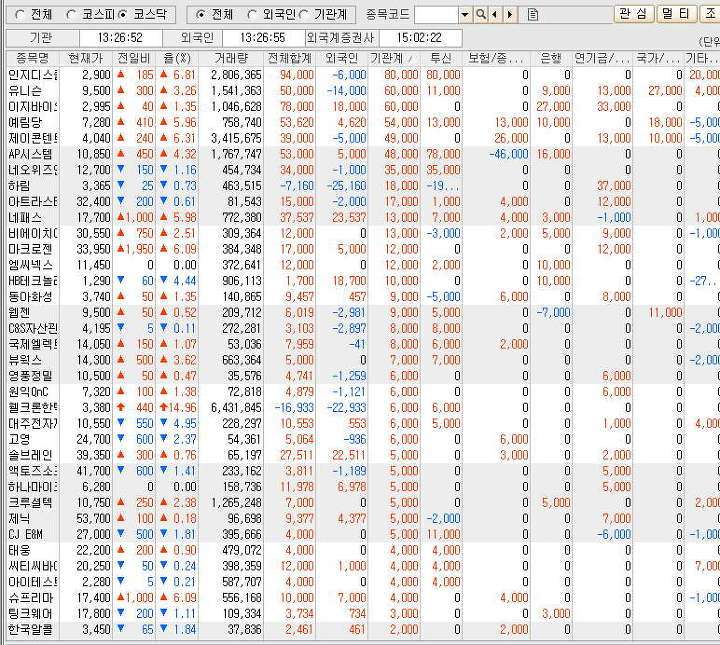Image resolution: width=720 pixels, height=645 pixels.
Task: Sort by 외국인 column header
Action: 341,58
